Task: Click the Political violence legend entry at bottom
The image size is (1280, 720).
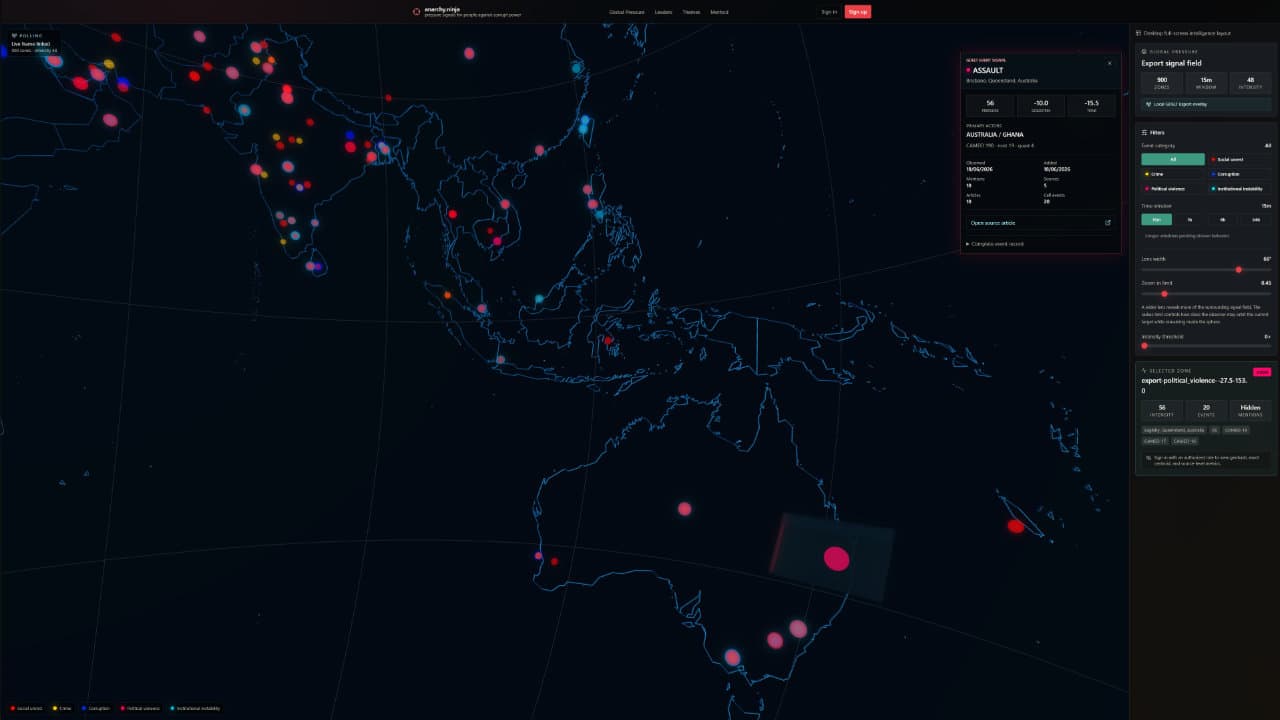Action: tap(142, 708)
